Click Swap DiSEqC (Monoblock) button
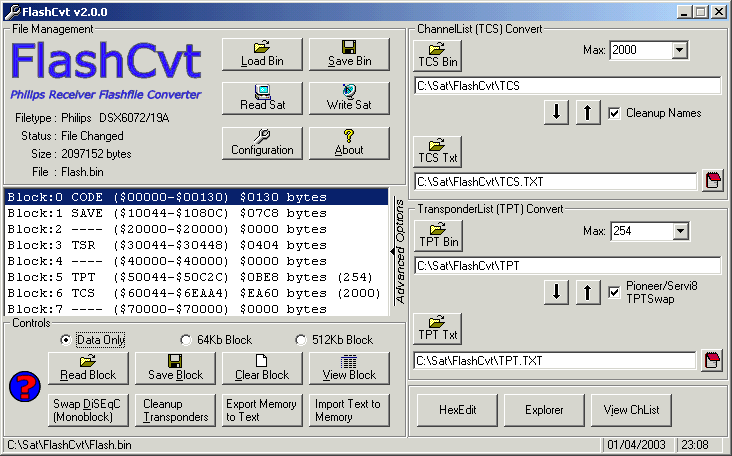Image resolution: width=732 pixels, height=456 pixels. (88, 410)
